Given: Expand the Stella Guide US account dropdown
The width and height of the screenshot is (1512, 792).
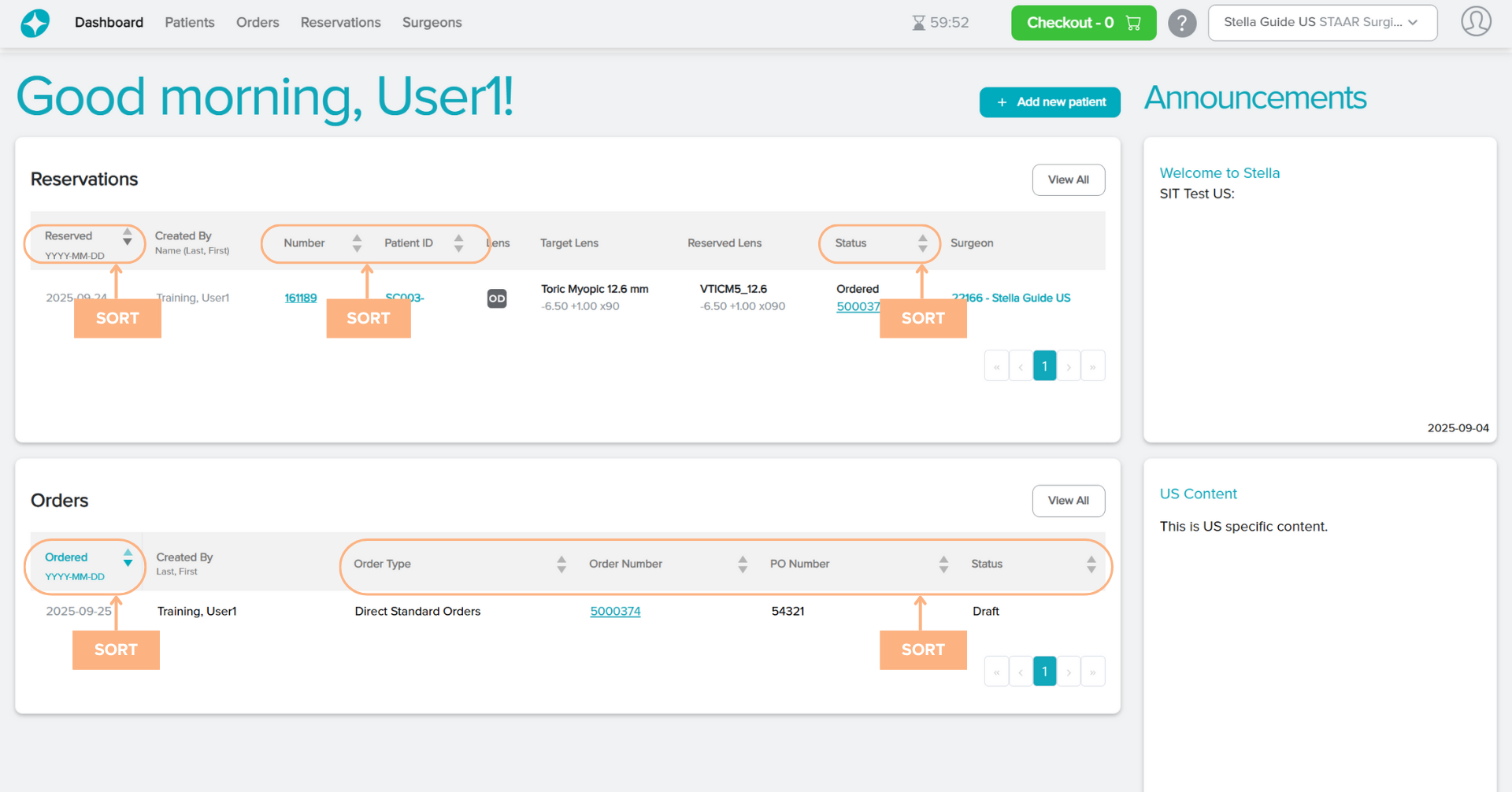Looking at the screenshot, I should (x=1321, y=23).
